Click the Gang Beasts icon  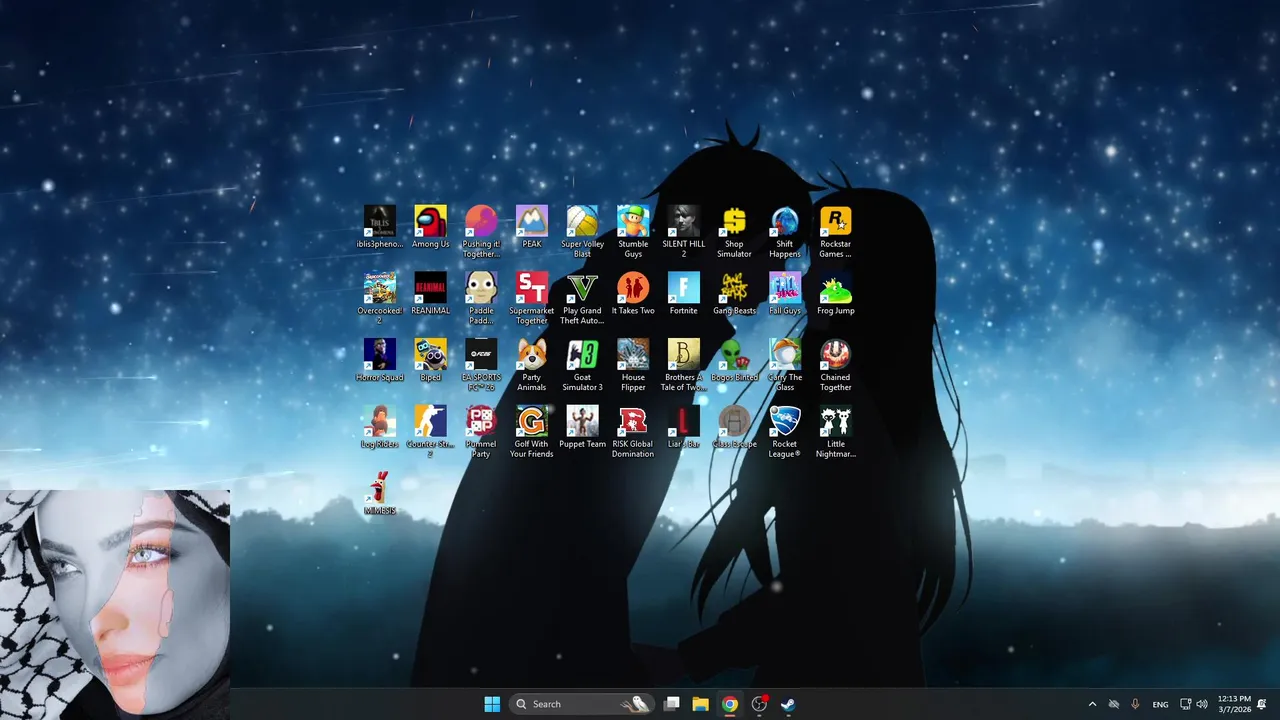coord(734,294)
